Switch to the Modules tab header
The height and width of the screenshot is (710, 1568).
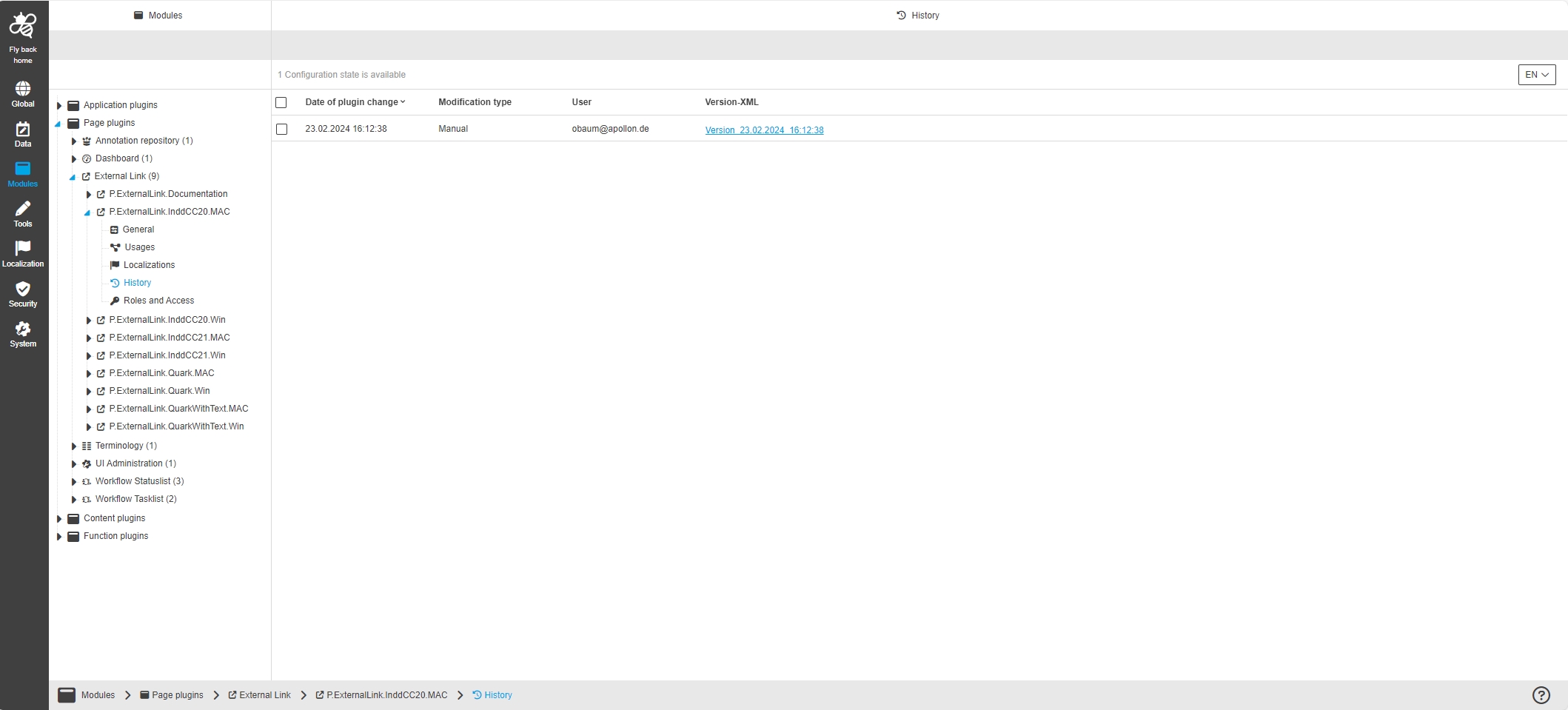(x=159, y=16)
